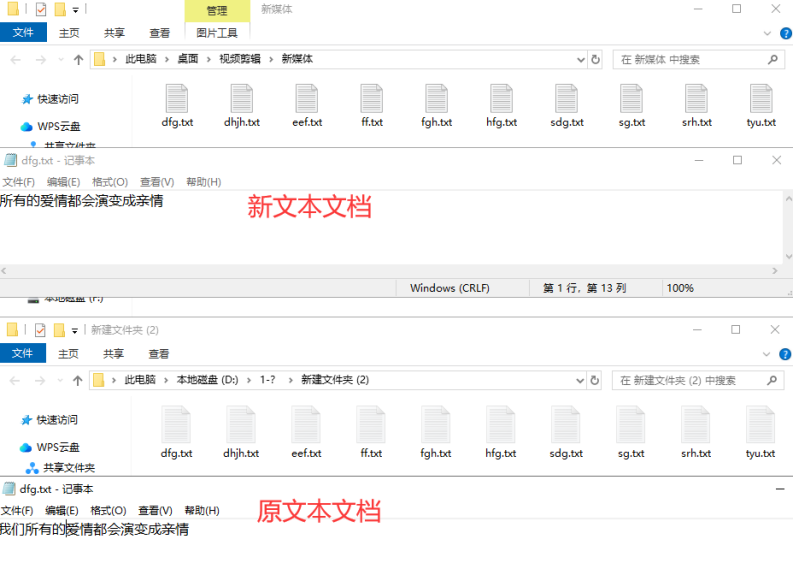Open 图片工具 tab in the top explorer

(x=217, y=33)
